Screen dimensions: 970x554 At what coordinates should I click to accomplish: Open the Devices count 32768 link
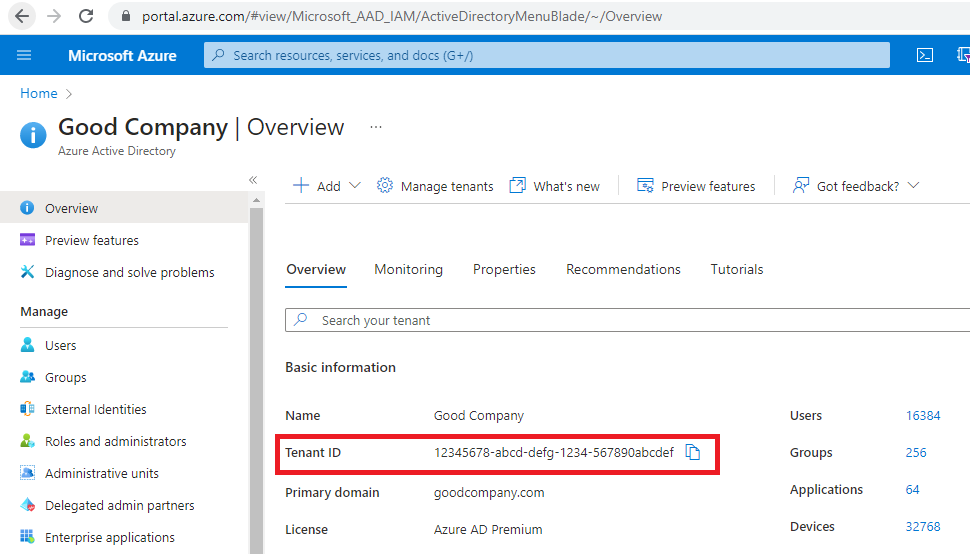pyautogui.click(x=923, y=527)
